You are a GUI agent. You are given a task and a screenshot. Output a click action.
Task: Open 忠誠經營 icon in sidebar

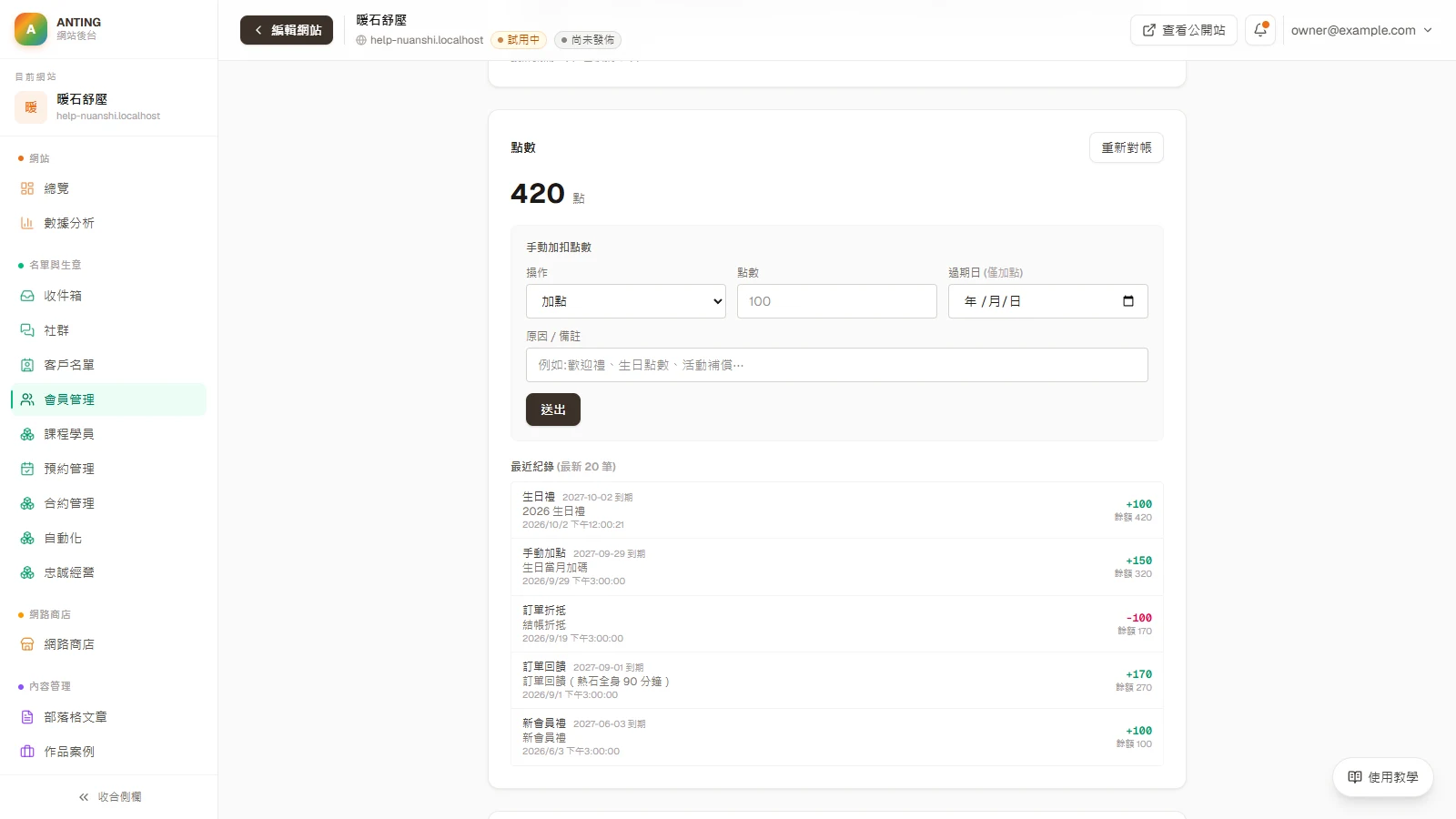[x=27, y=572]
